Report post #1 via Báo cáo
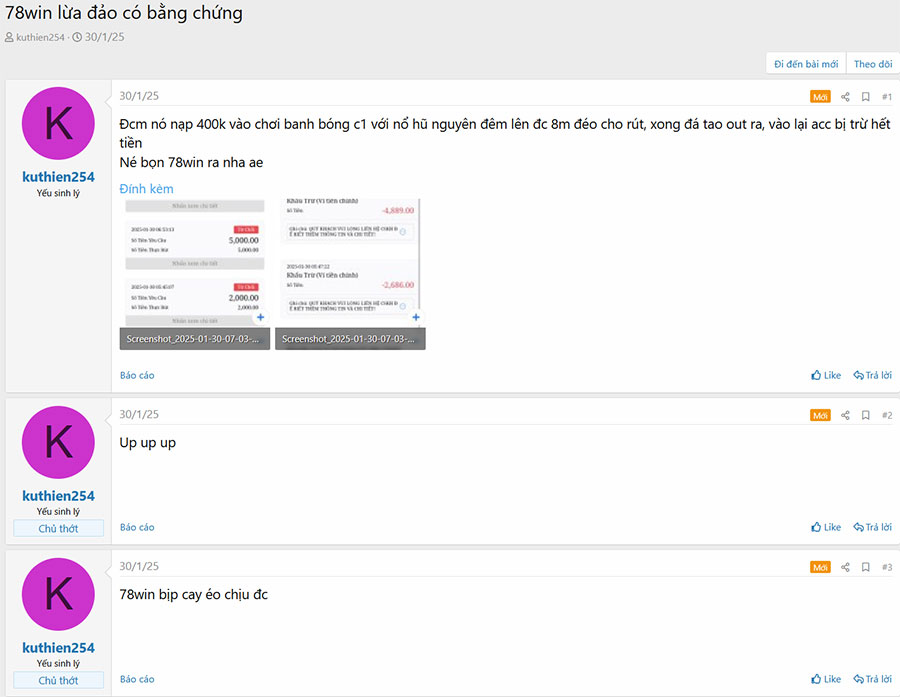This screenshot has height=697, width=900. pos(137,375)
